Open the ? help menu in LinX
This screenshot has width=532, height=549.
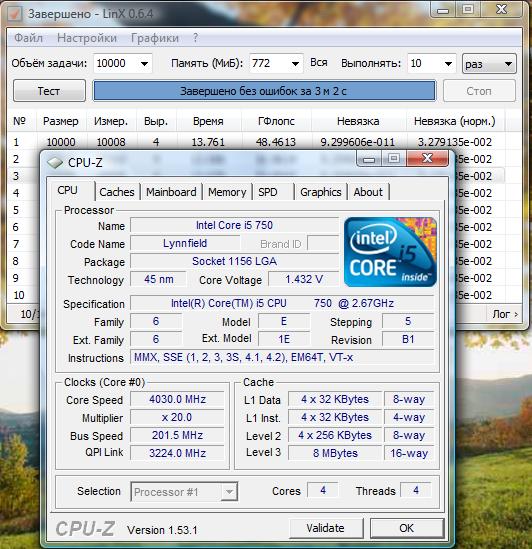[195, 38]
